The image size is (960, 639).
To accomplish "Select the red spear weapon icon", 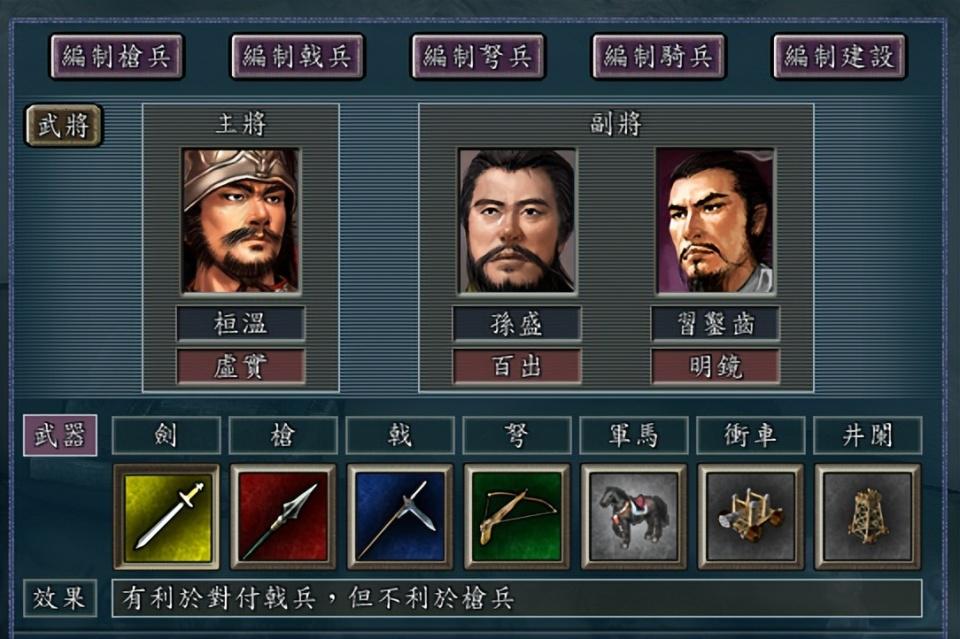I will [283, 517].
